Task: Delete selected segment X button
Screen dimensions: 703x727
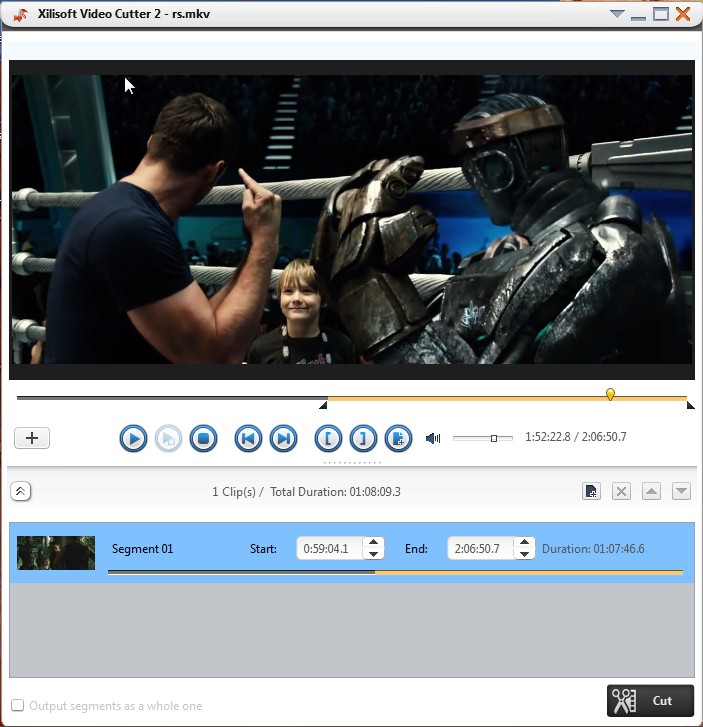Action: (621, 491)
